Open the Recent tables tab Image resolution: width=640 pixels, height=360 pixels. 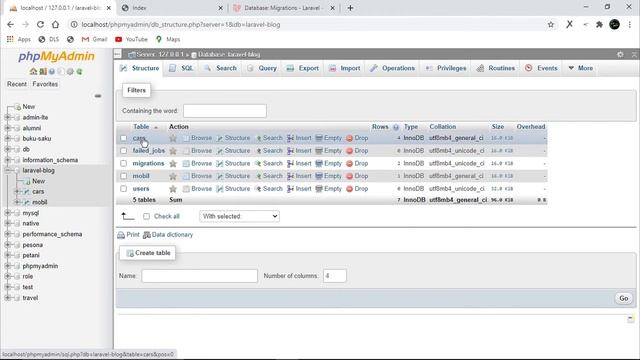(17, 84)
